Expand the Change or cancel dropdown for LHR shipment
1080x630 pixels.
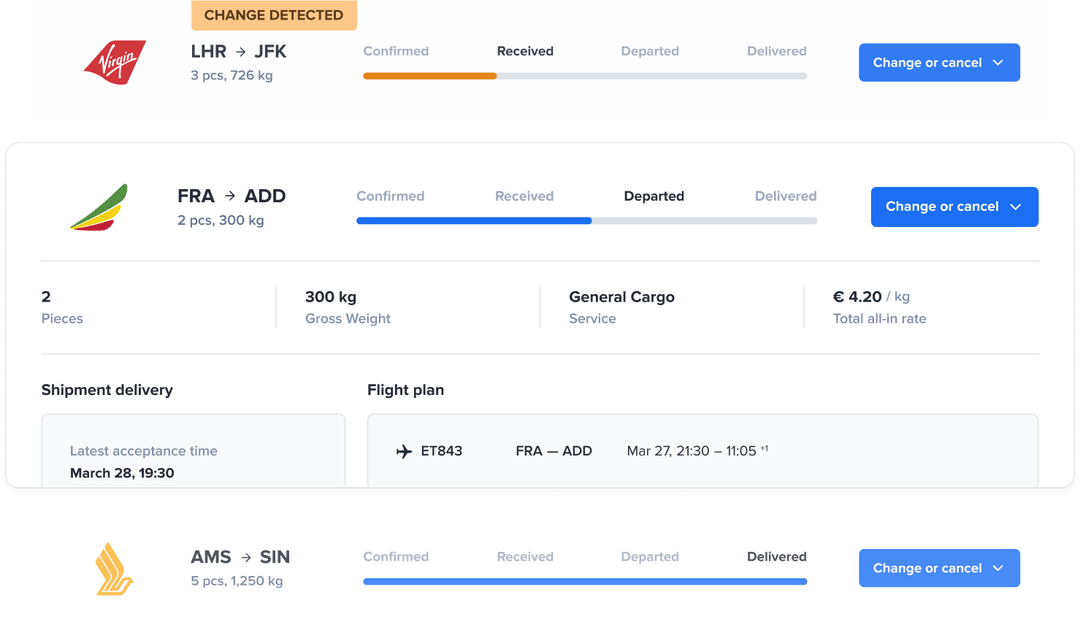(x=997, y=62)
